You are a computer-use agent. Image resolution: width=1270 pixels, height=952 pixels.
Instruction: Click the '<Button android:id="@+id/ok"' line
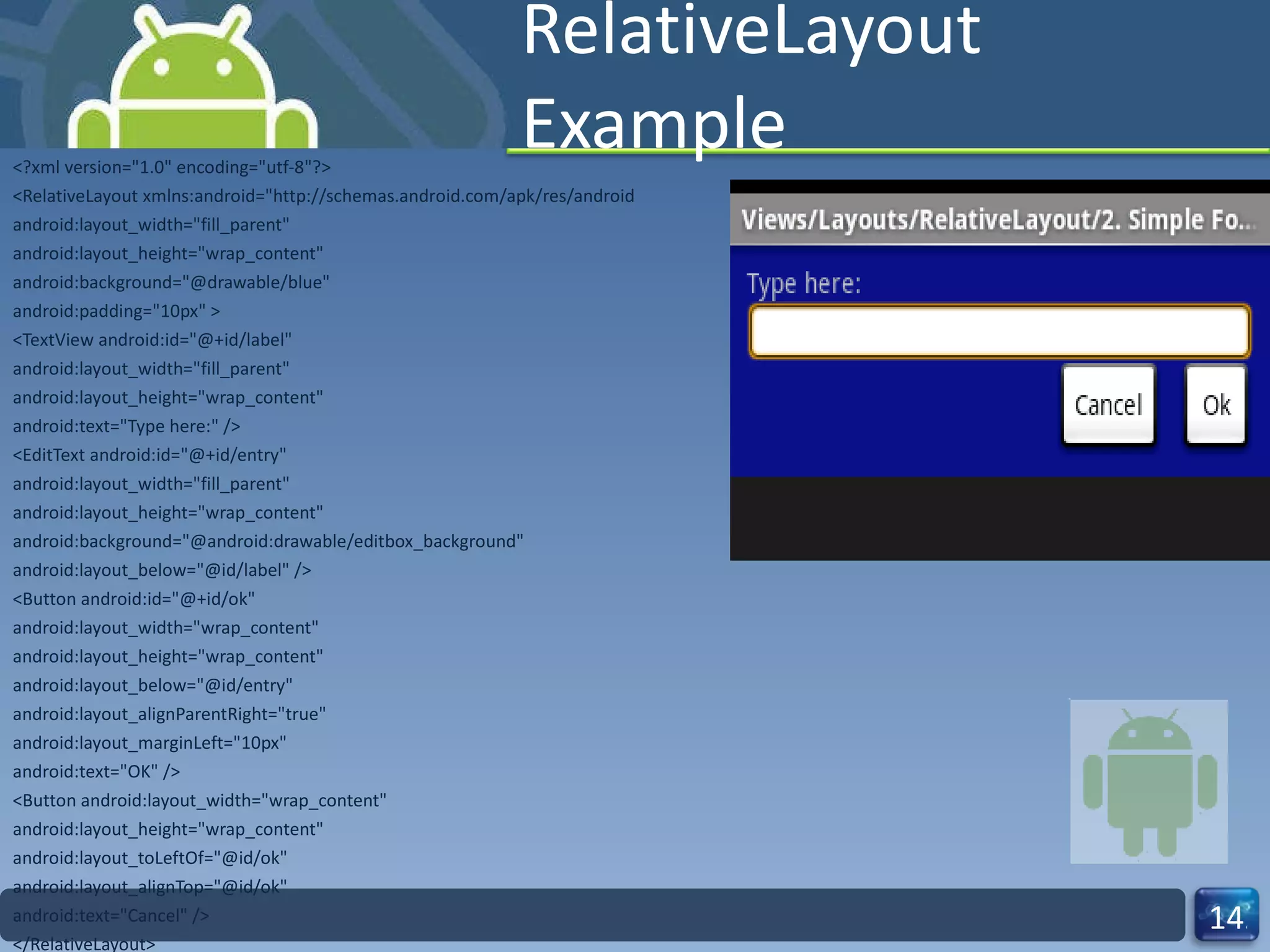[x=134, y=599]
